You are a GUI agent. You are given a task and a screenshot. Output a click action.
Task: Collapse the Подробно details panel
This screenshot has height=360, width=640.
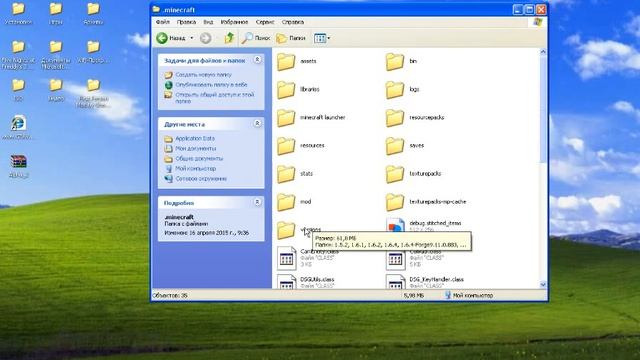pyautogui.click(x=258, y=202)
